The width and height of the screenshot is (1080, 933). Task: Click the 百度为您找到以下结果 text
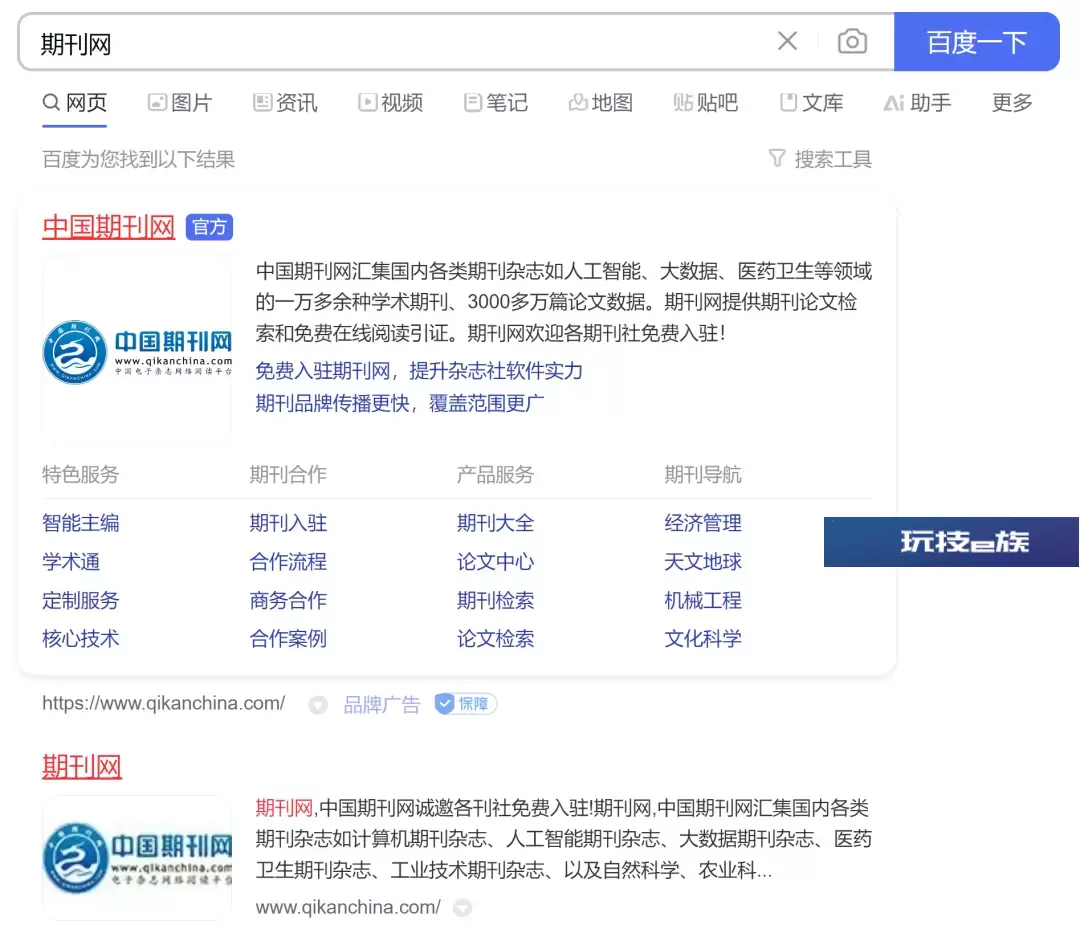[138, 160]
